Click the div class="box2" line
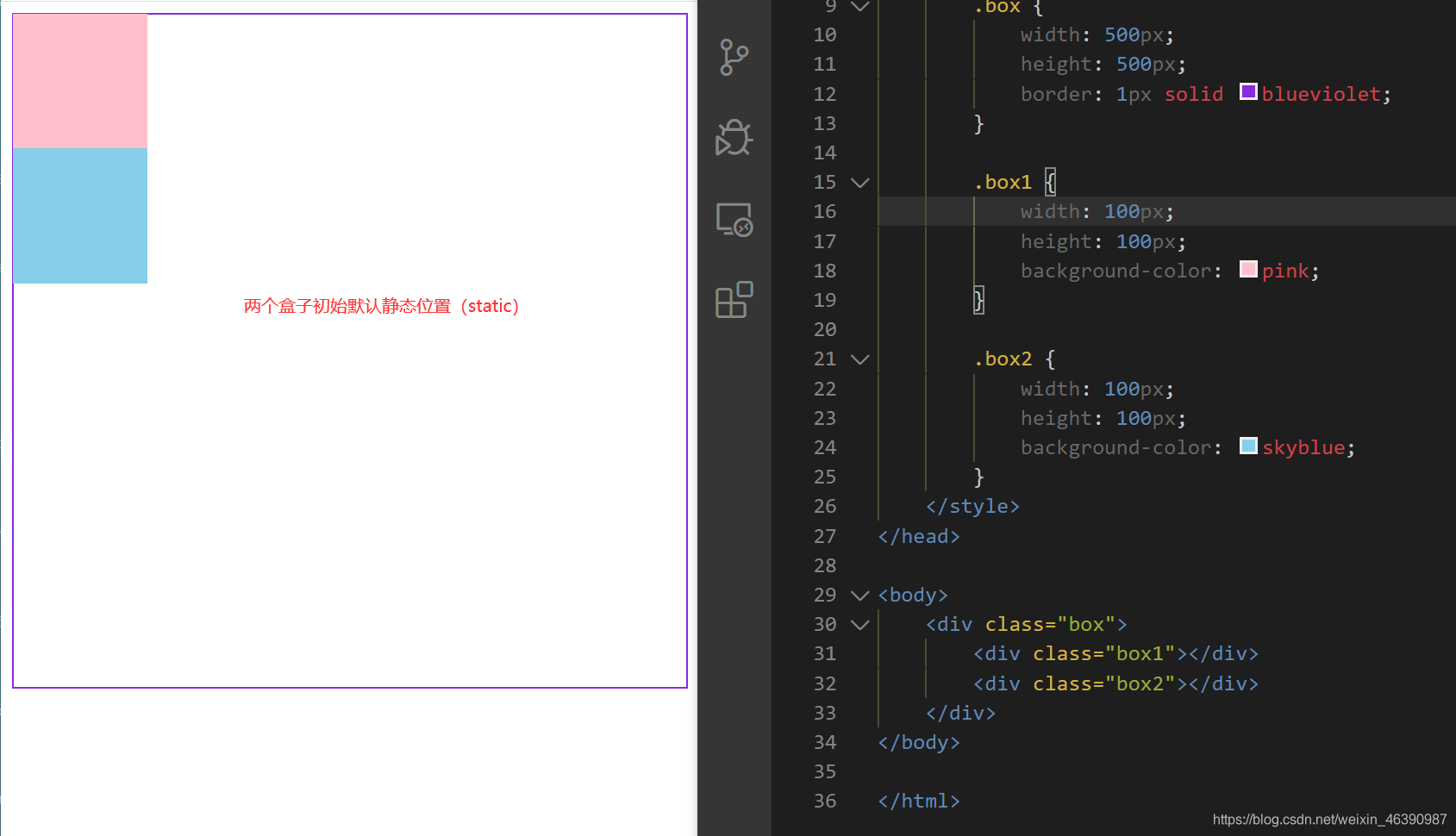Viewport: 1456px width, 836px height. point(1115,683)
